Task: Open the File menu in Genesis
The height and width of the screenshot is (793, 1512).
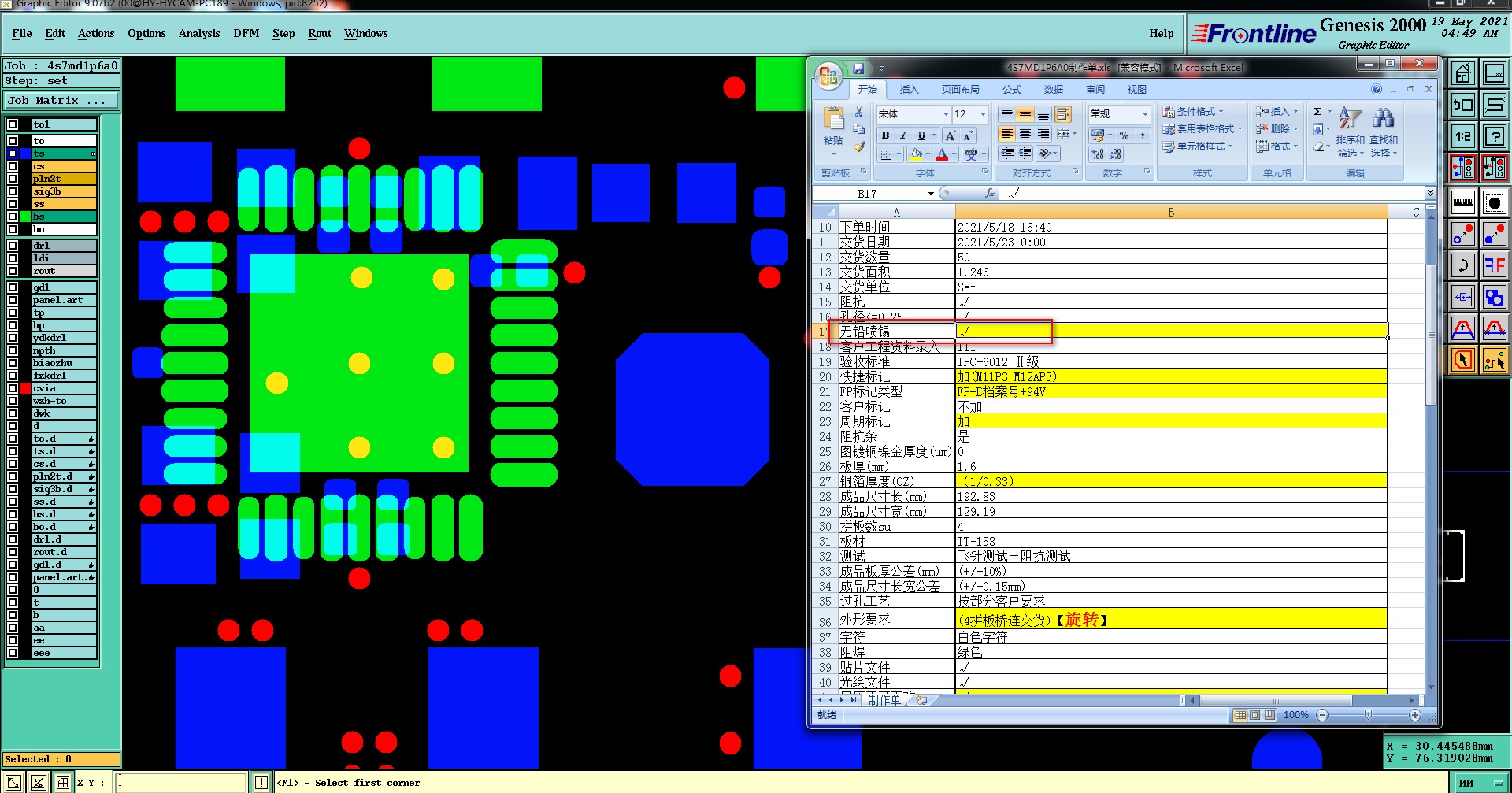Action: [22, 33]
